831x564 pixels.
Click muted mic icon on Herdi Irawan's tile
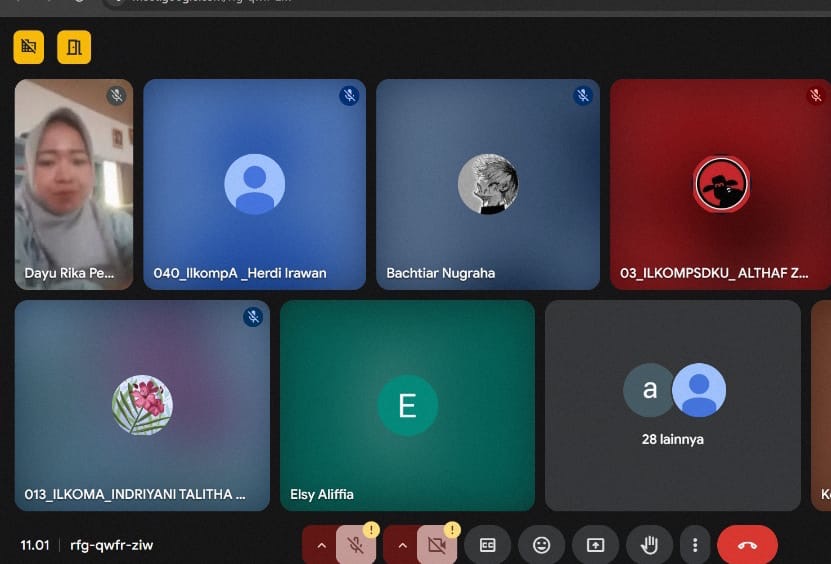349,96
